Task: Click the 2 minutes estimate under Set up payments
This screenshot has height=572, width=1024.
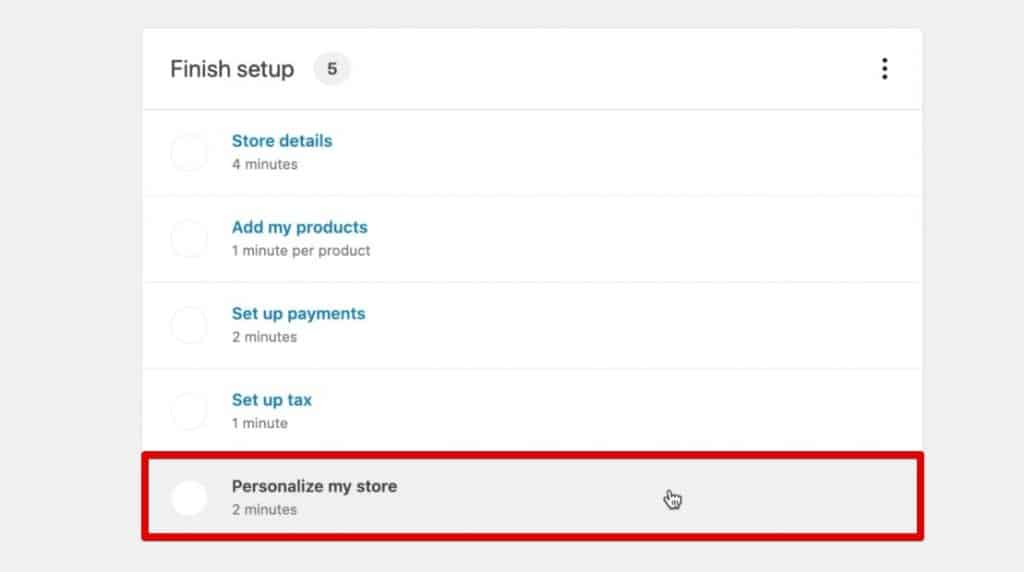Action: 264,337
